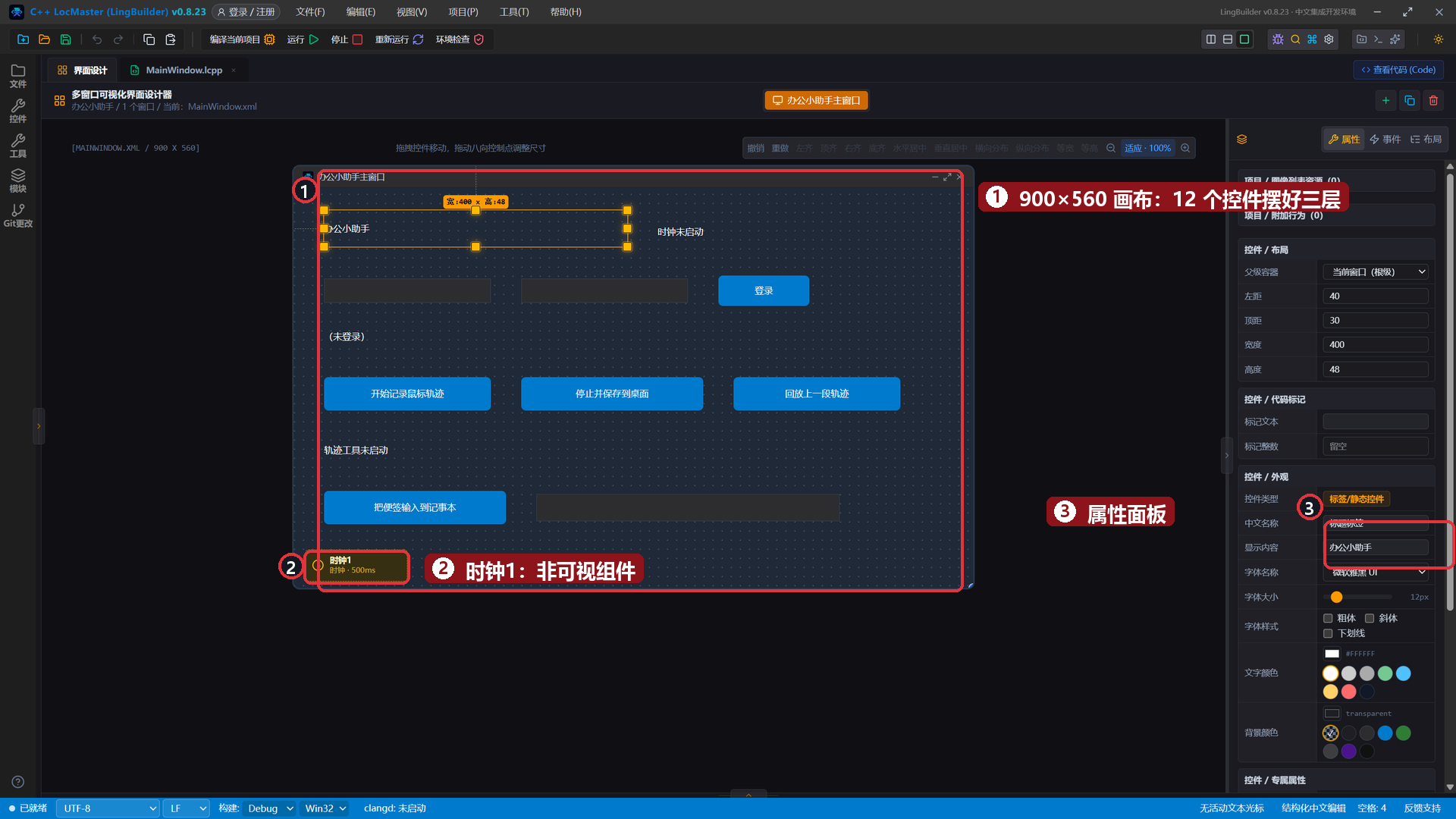Open the Debug build configuration dropdown
Viewport: 1456px width, 819px height.
(269, 808)
